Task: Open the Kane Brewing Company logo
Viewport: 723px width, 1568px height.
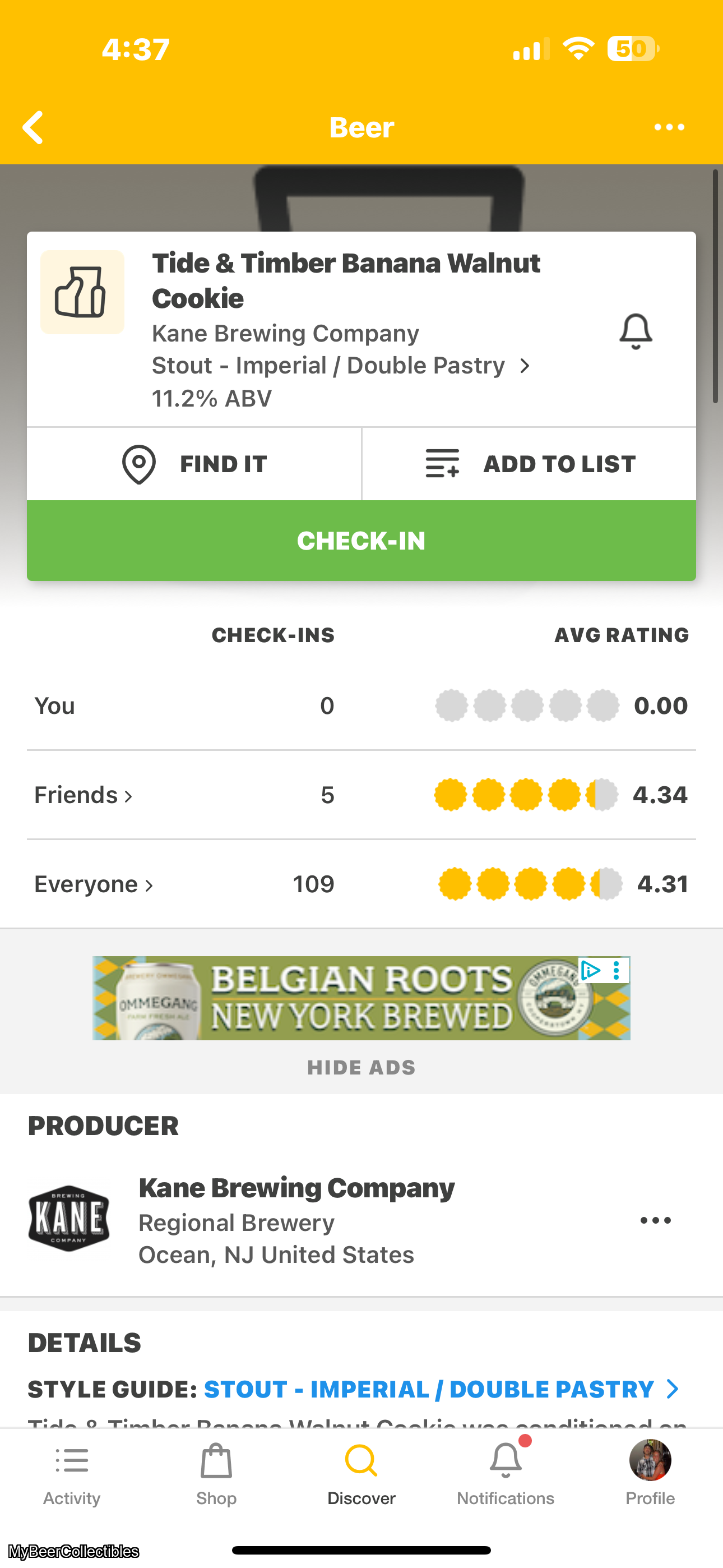Action: pos(69,1219)
